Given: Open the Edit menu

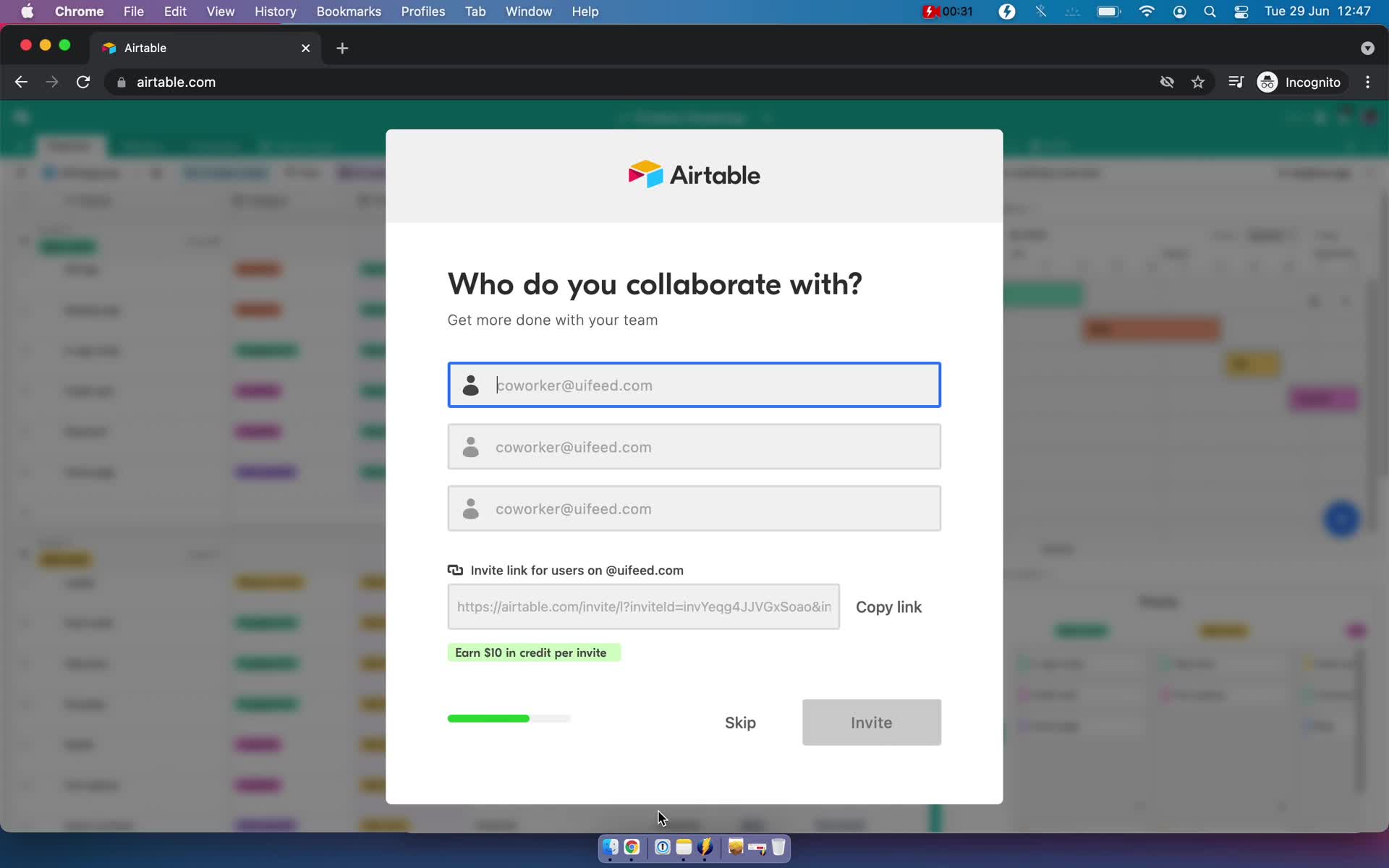Looking at the screenshot, I should click(x=175, y=12).
